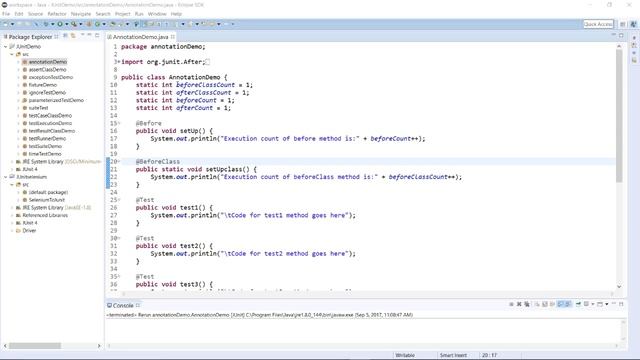Toggle Show Console on standard error change
640x360 pixels.
point(568,304)
